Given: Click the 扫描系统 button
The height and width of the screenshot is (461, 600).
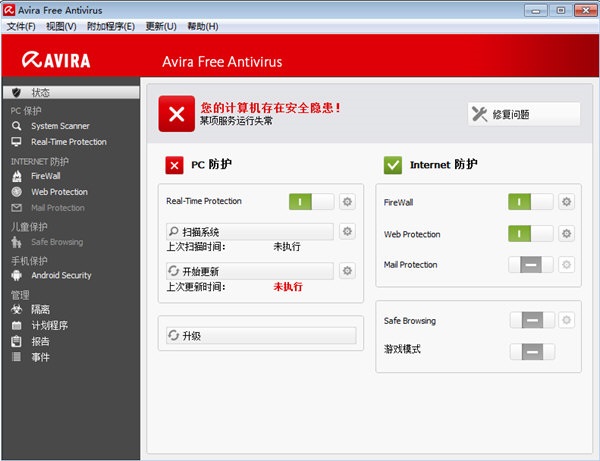Looking at the screenshot, I should [x=250, y=232].
